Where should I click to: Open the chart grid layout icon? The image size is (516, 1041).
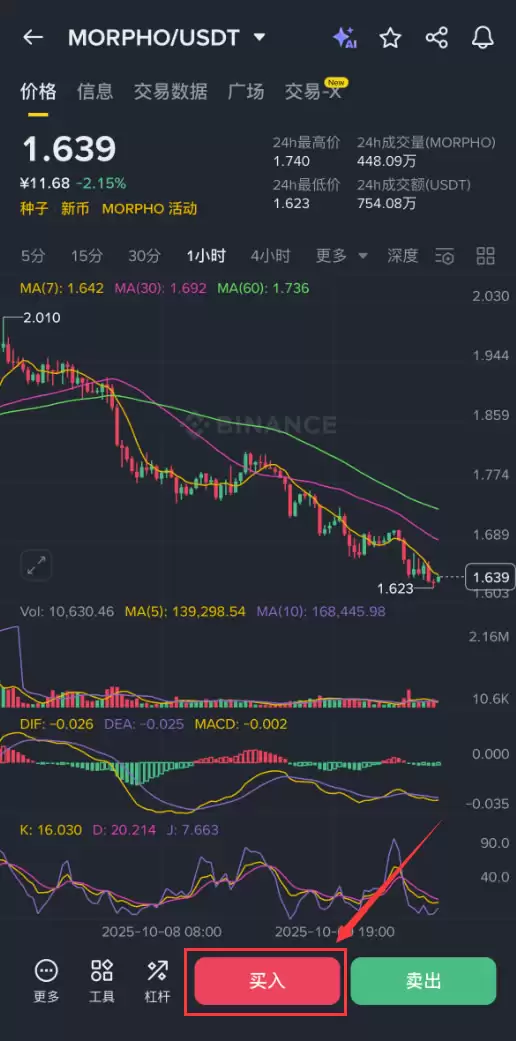486,256
